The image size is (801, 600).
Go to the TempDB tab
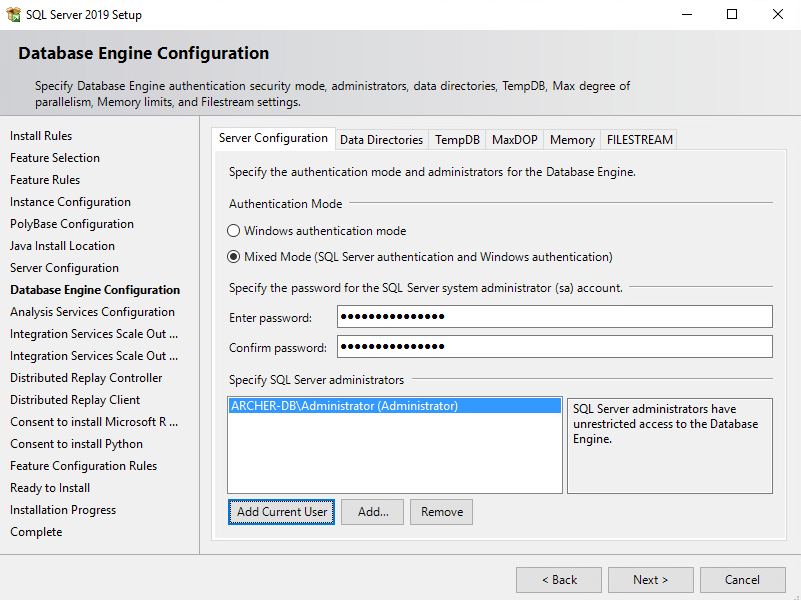coord(457,140)
